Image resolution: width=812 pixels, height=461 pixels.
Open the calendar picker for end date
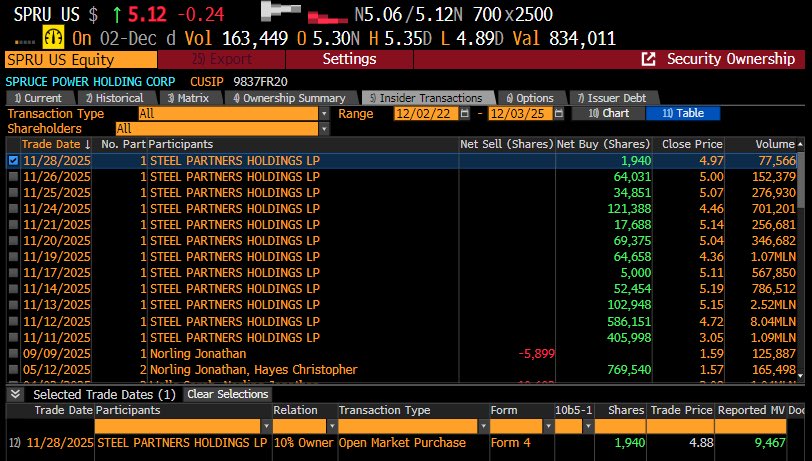click(558, 113)
